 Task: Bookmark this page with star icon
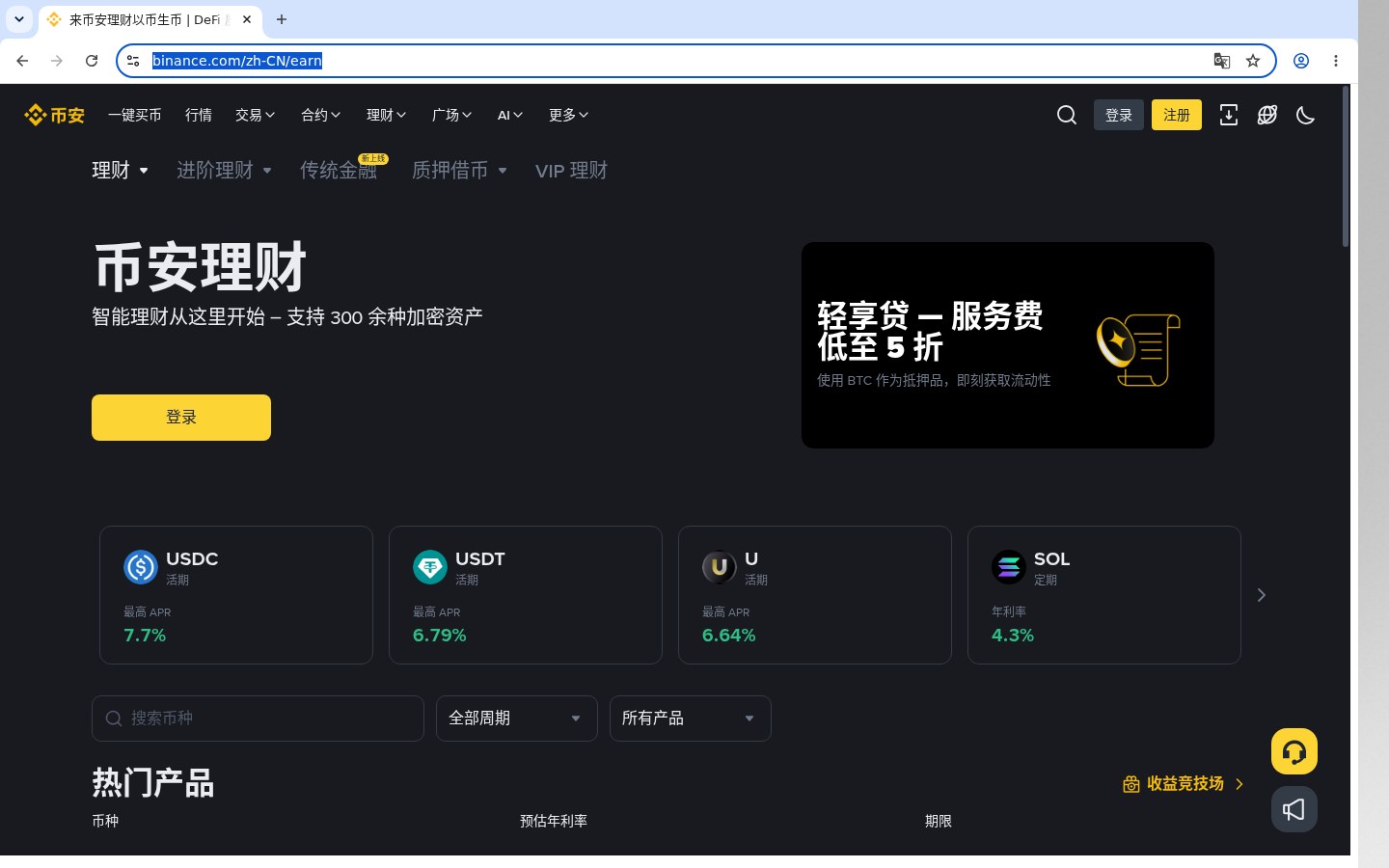1253,61
